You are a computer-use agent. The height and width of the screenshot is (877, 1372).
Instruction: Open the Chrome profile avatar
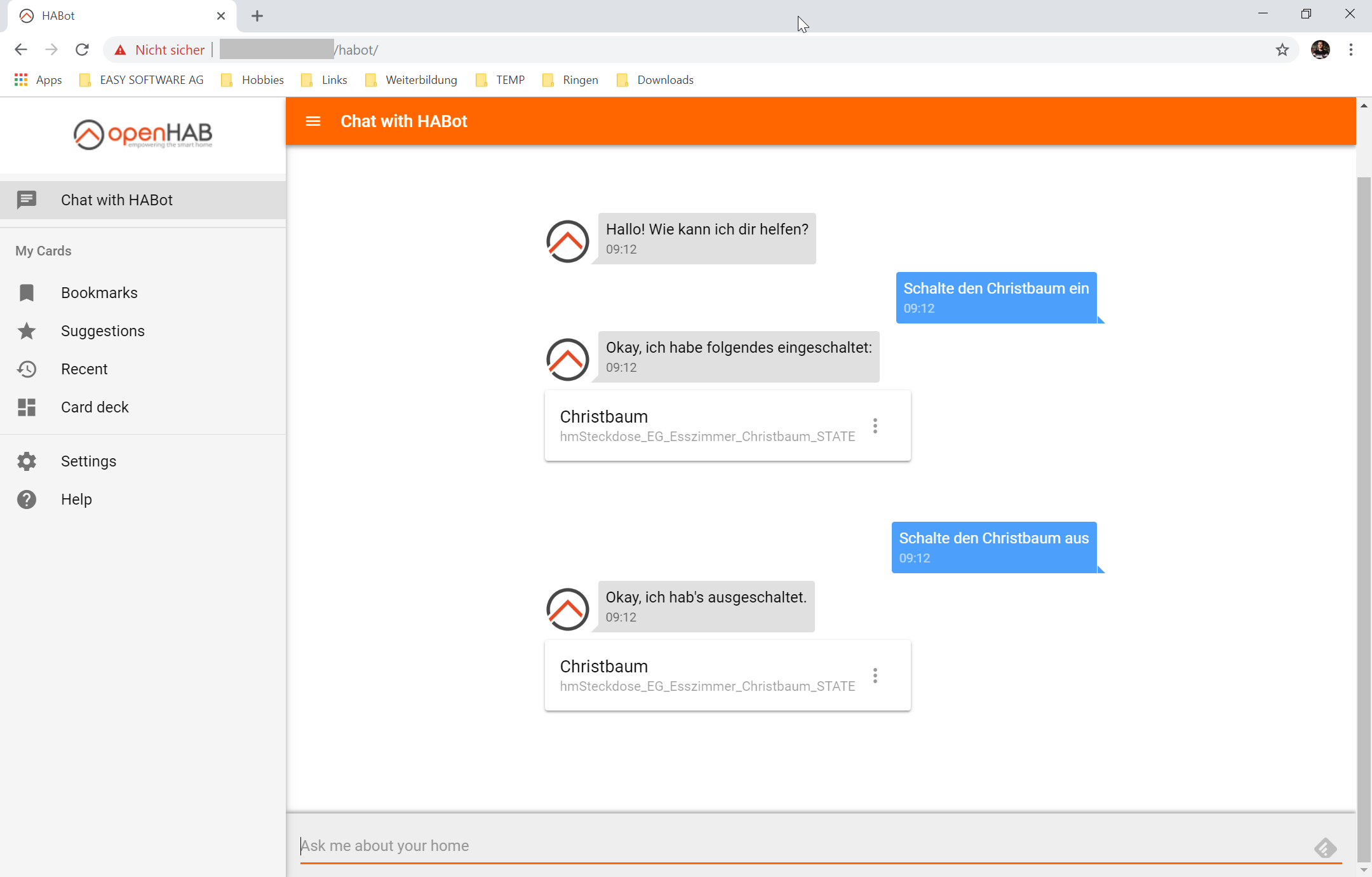1321,50
